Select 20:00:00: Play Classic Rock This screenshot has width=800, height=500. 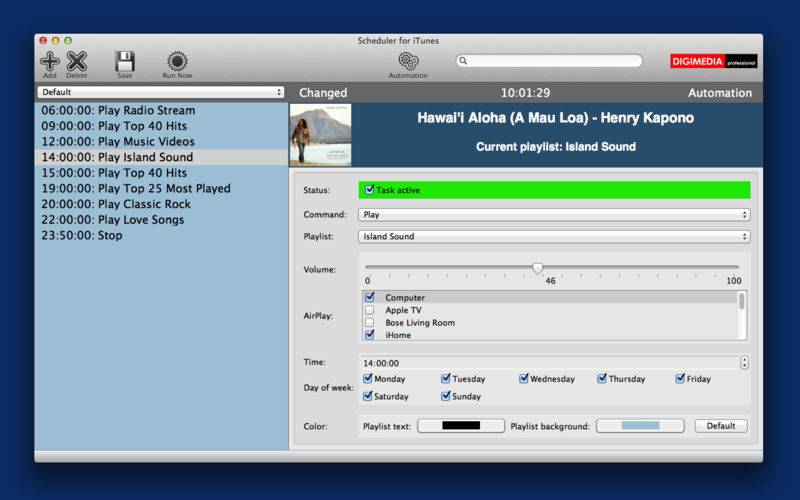click(x=161, y=204)
